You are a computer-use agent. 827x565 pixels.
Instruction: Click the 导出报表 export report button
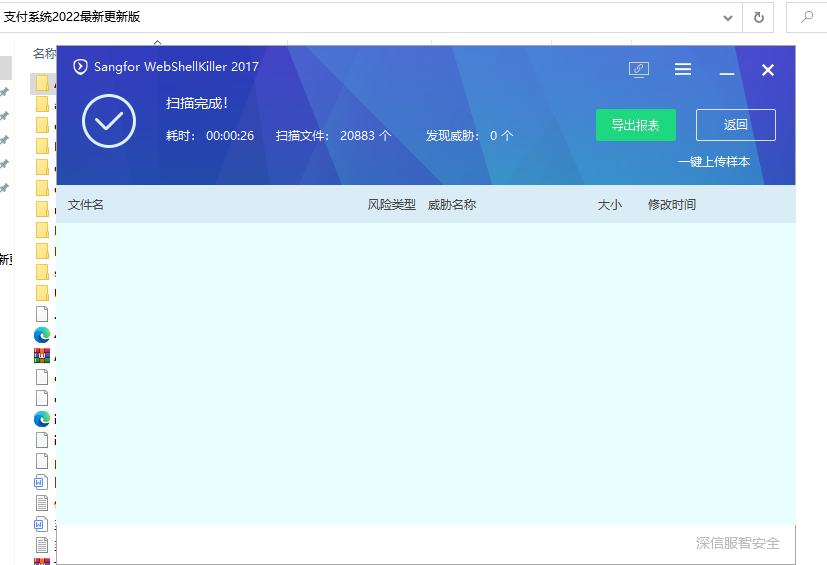click(635, 125)
